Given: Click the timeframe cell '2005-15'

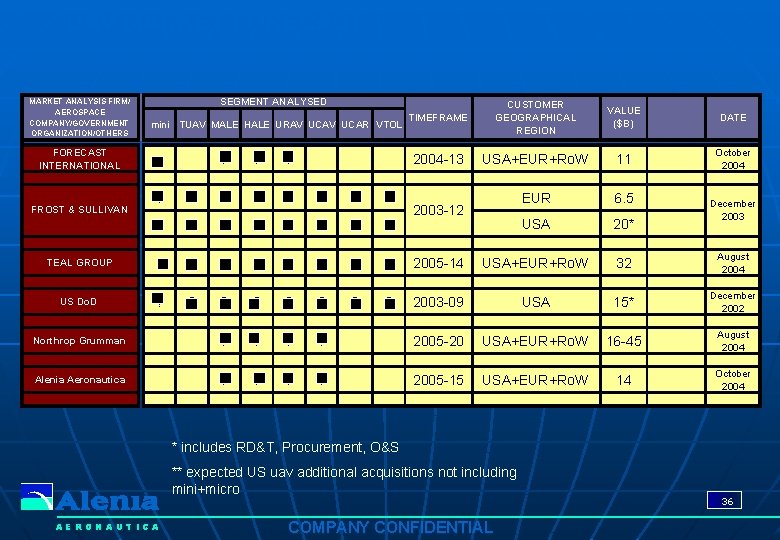Looking at the screenshot, I should pyautogui.click(x=438, y=380).
